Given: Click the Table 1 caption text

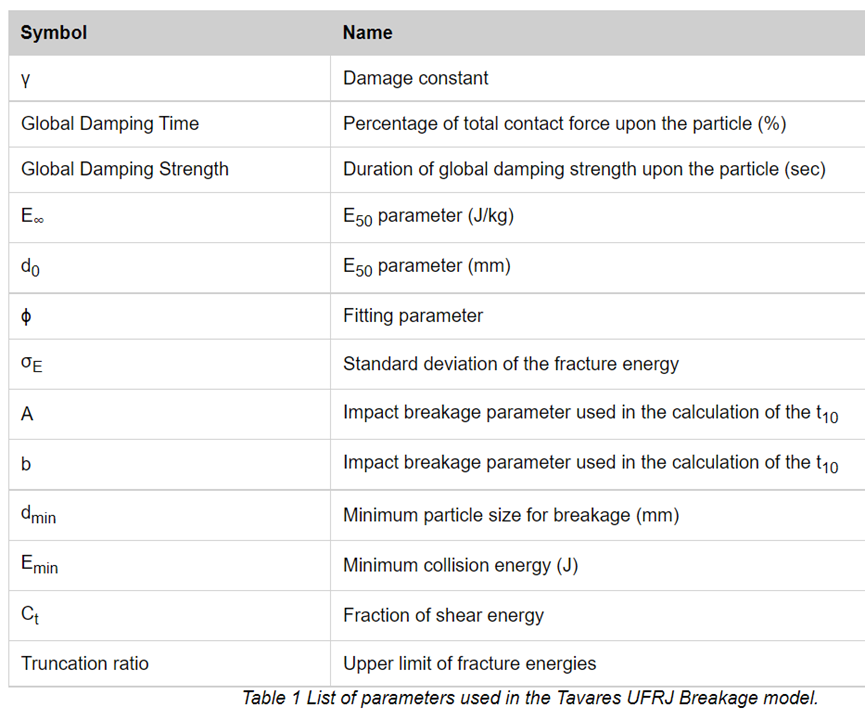Looking at the screenshot, I should pos(530,698).
